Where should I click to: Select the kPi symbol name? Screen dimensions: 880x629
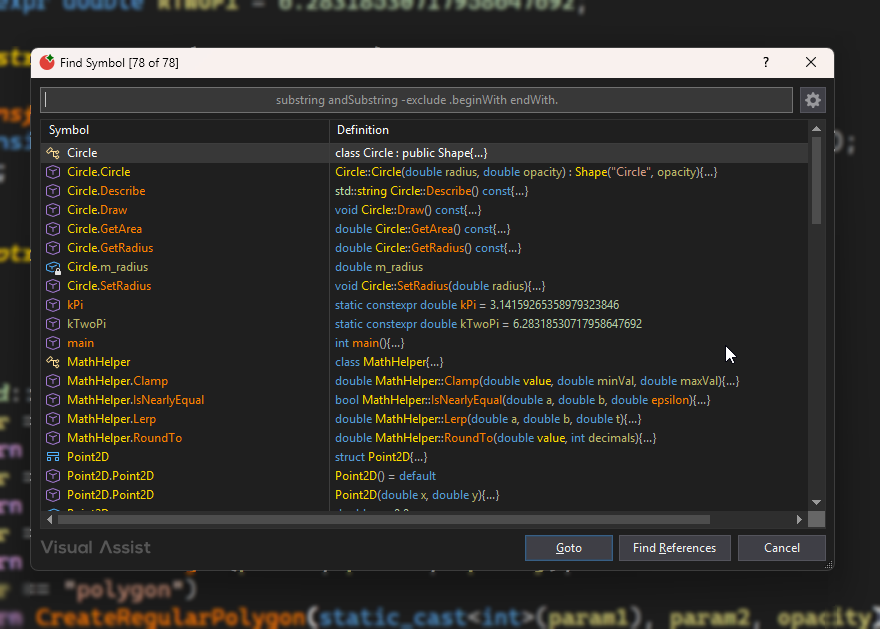75,305
